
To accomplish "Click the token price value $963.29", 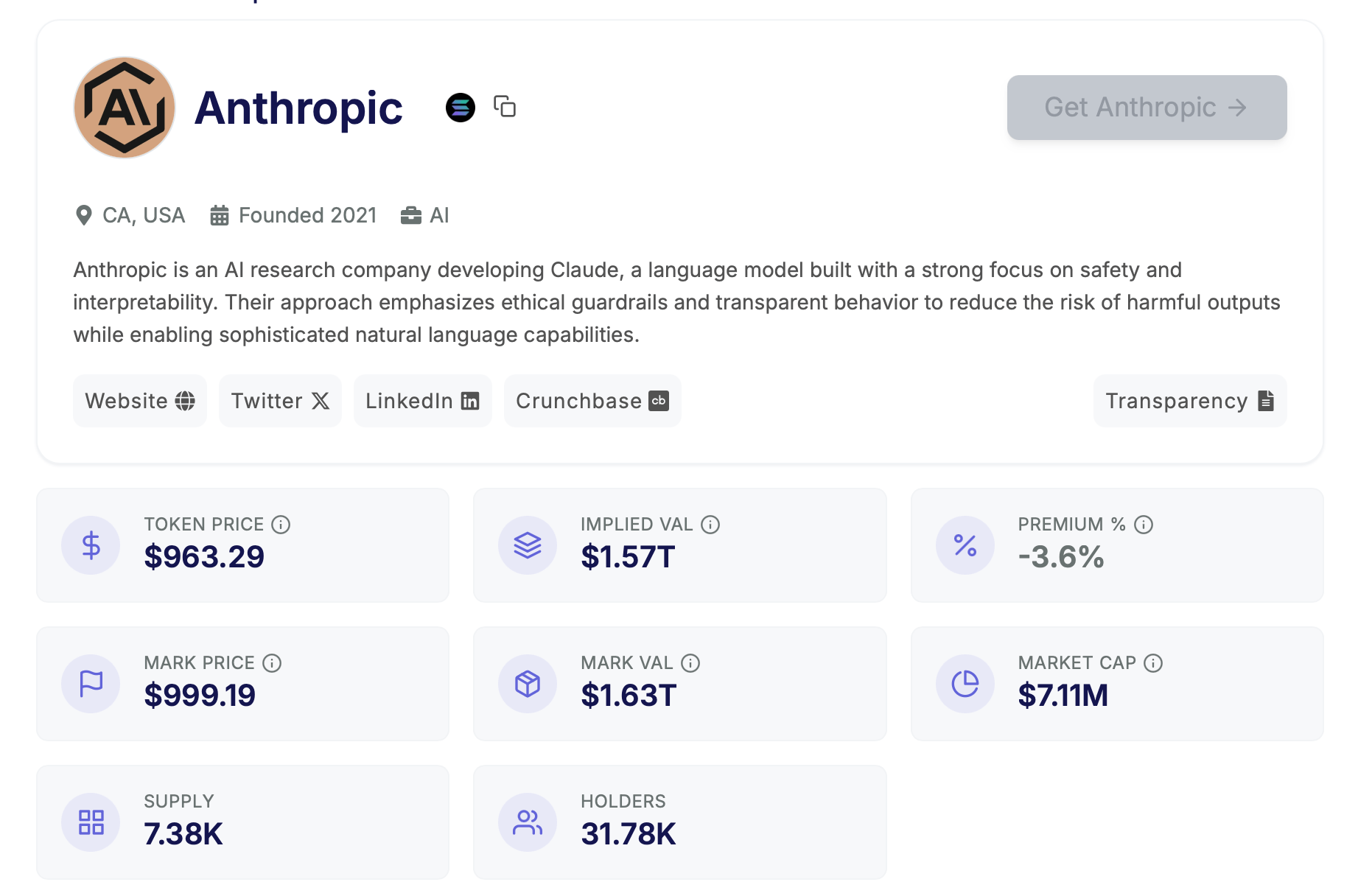I will [x=204, y=556].
